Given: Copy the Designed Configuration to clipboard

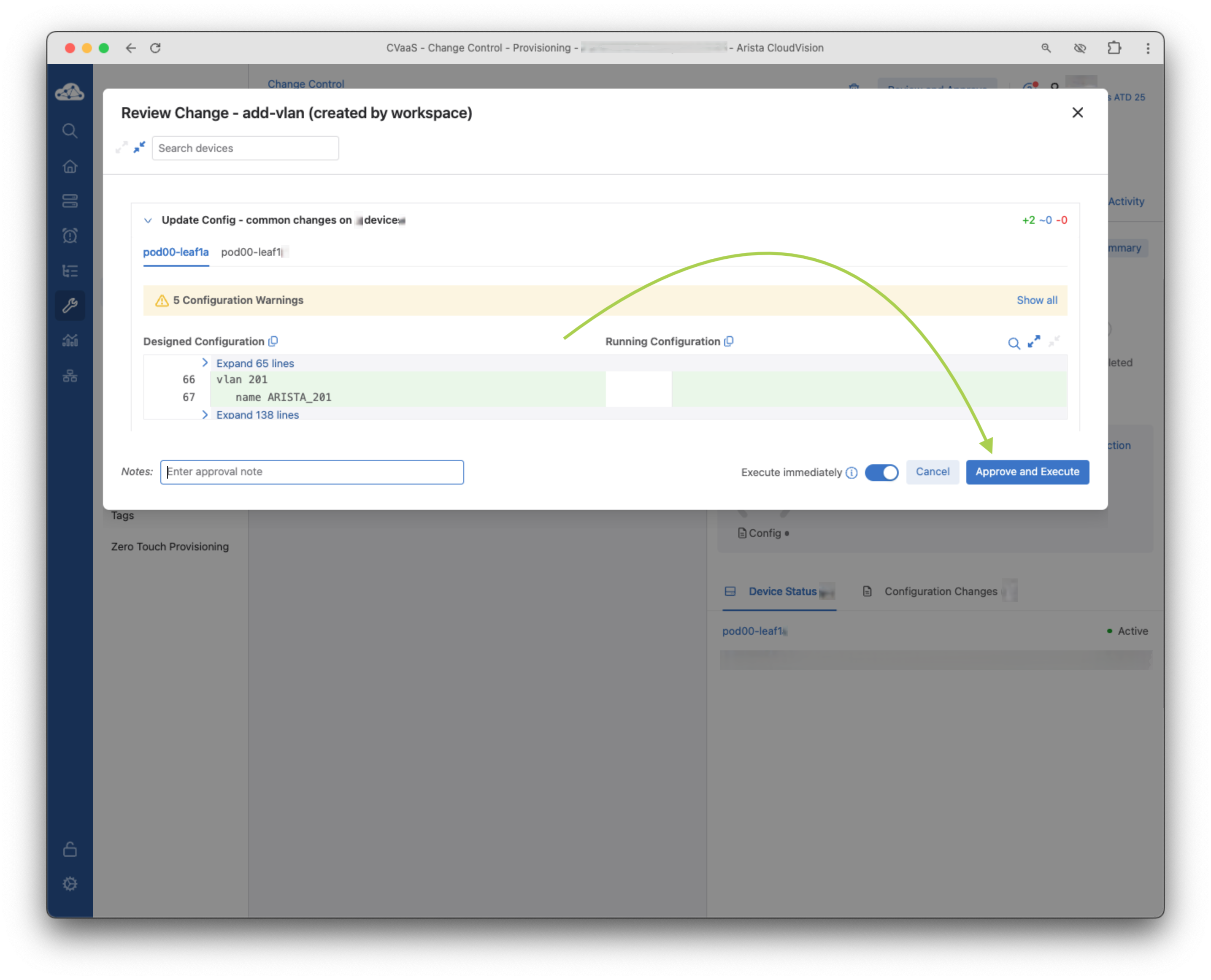Looking at the screenshot, I should coord(273,341).
